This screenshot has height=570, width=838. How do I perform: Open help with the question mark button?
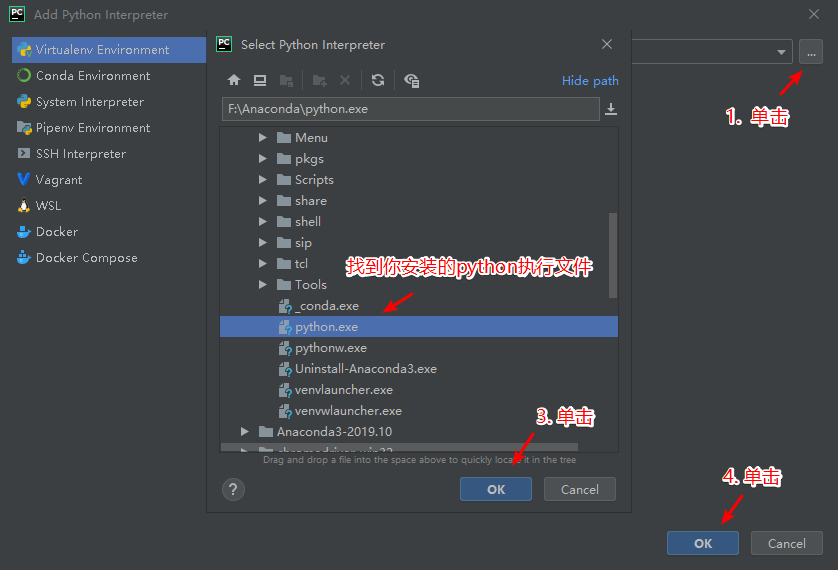click(233, 489)
